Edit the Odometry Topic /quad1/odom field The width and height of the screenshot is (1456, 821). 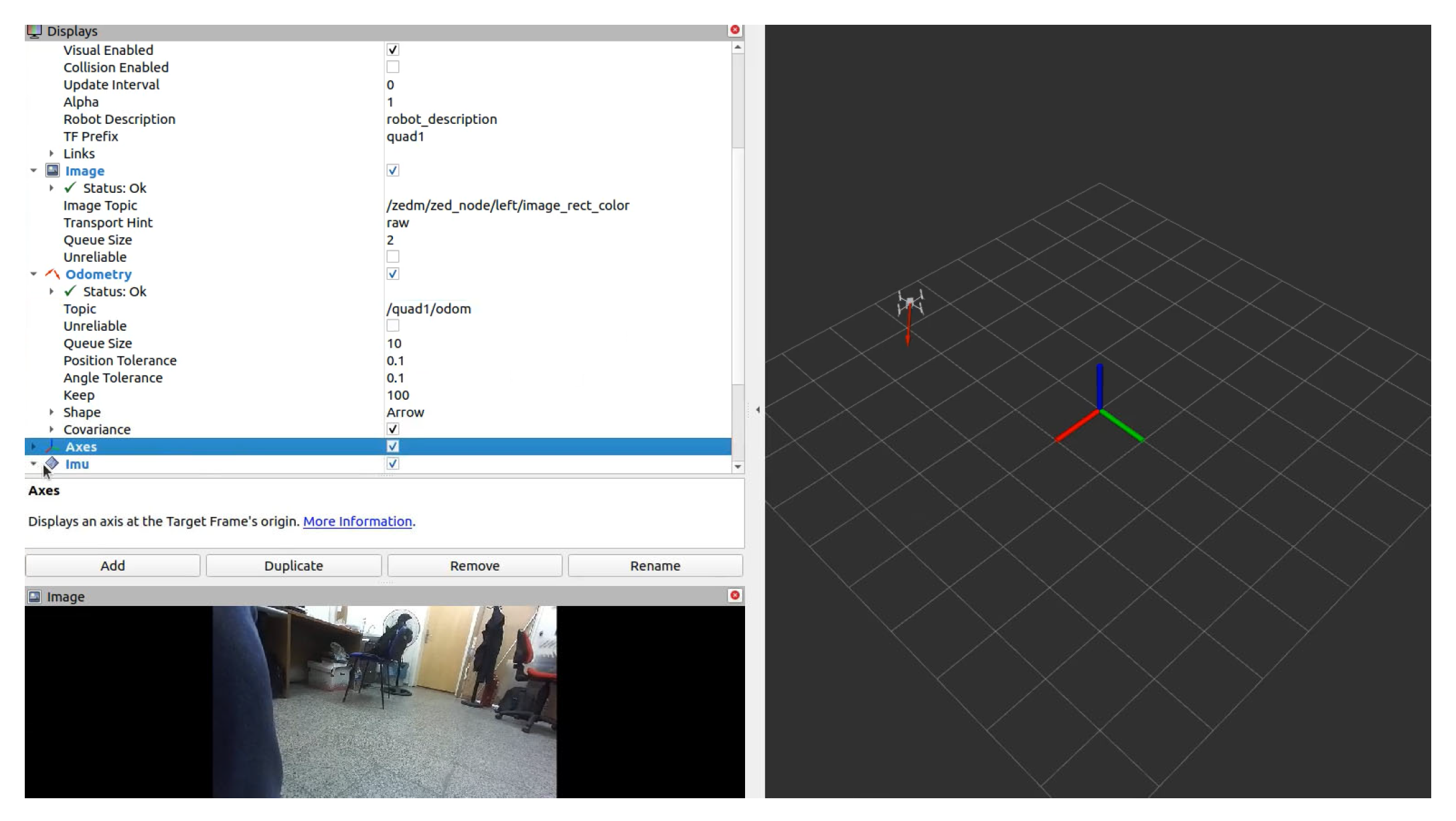tap(428, 309)
